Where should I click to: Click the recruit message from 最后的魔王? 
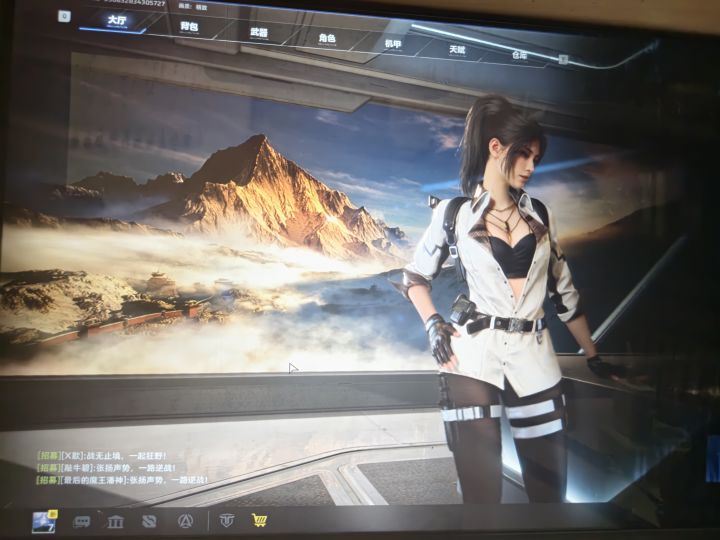(122, 480)
